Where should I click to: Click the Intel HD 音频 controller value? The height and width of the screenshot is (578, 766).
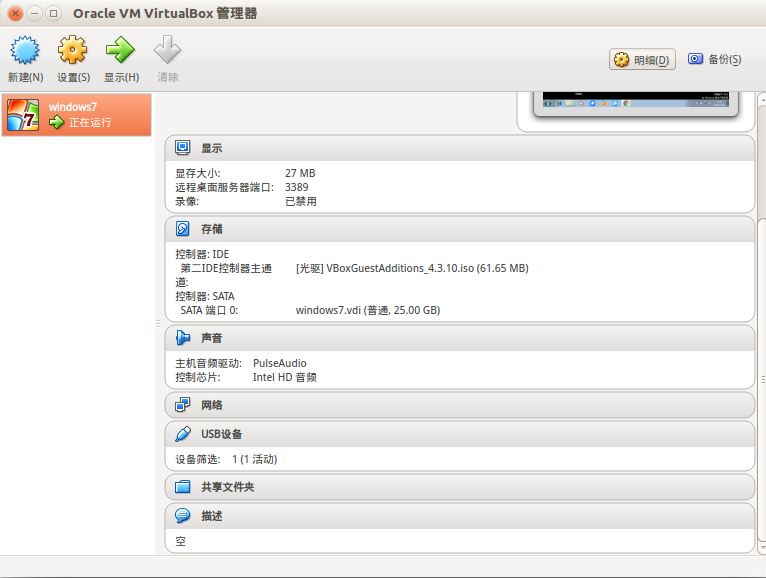(x=284, y=377)
